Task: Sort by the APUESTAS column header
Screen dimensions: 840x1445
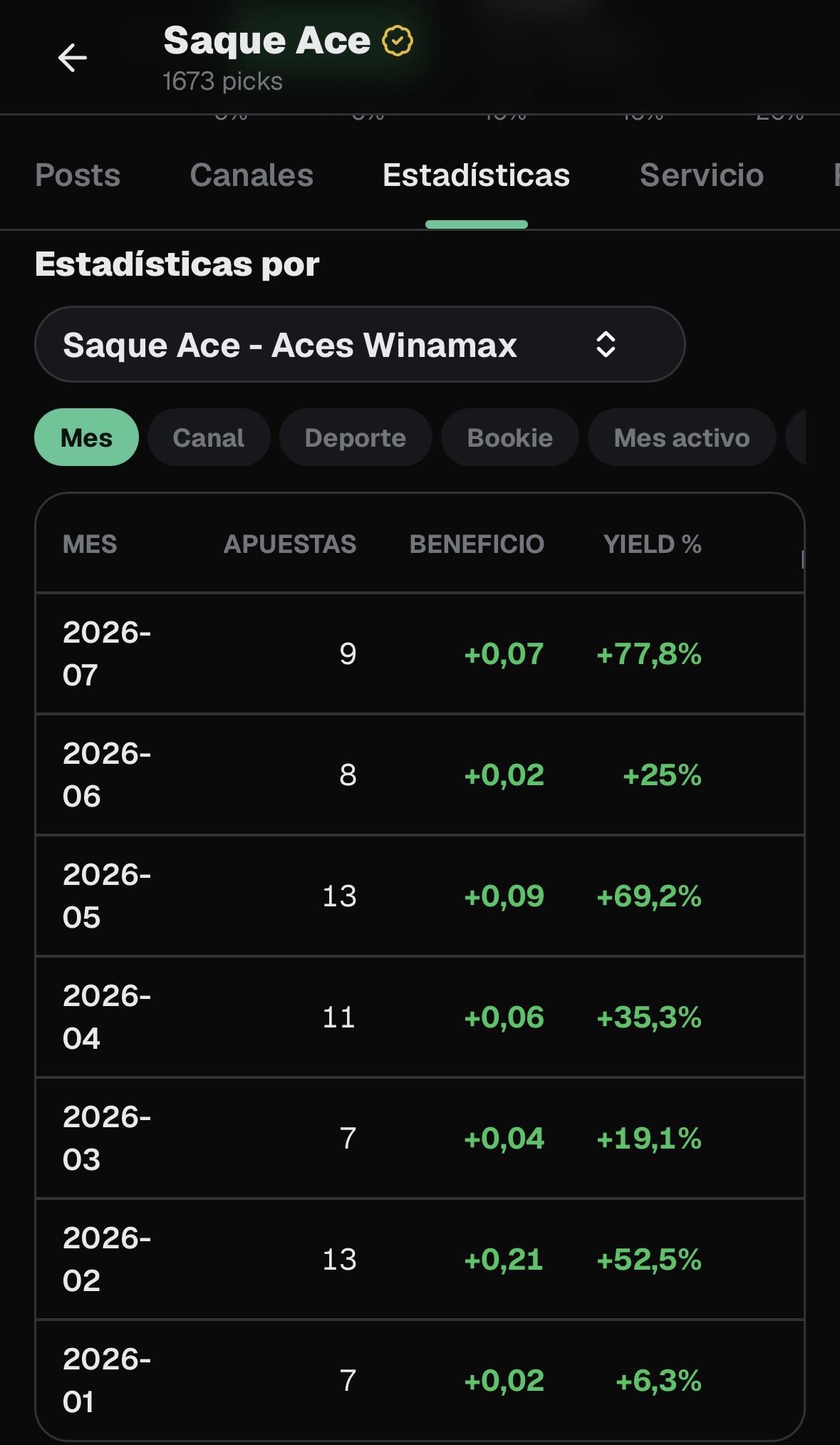Action: pos(290,544)
